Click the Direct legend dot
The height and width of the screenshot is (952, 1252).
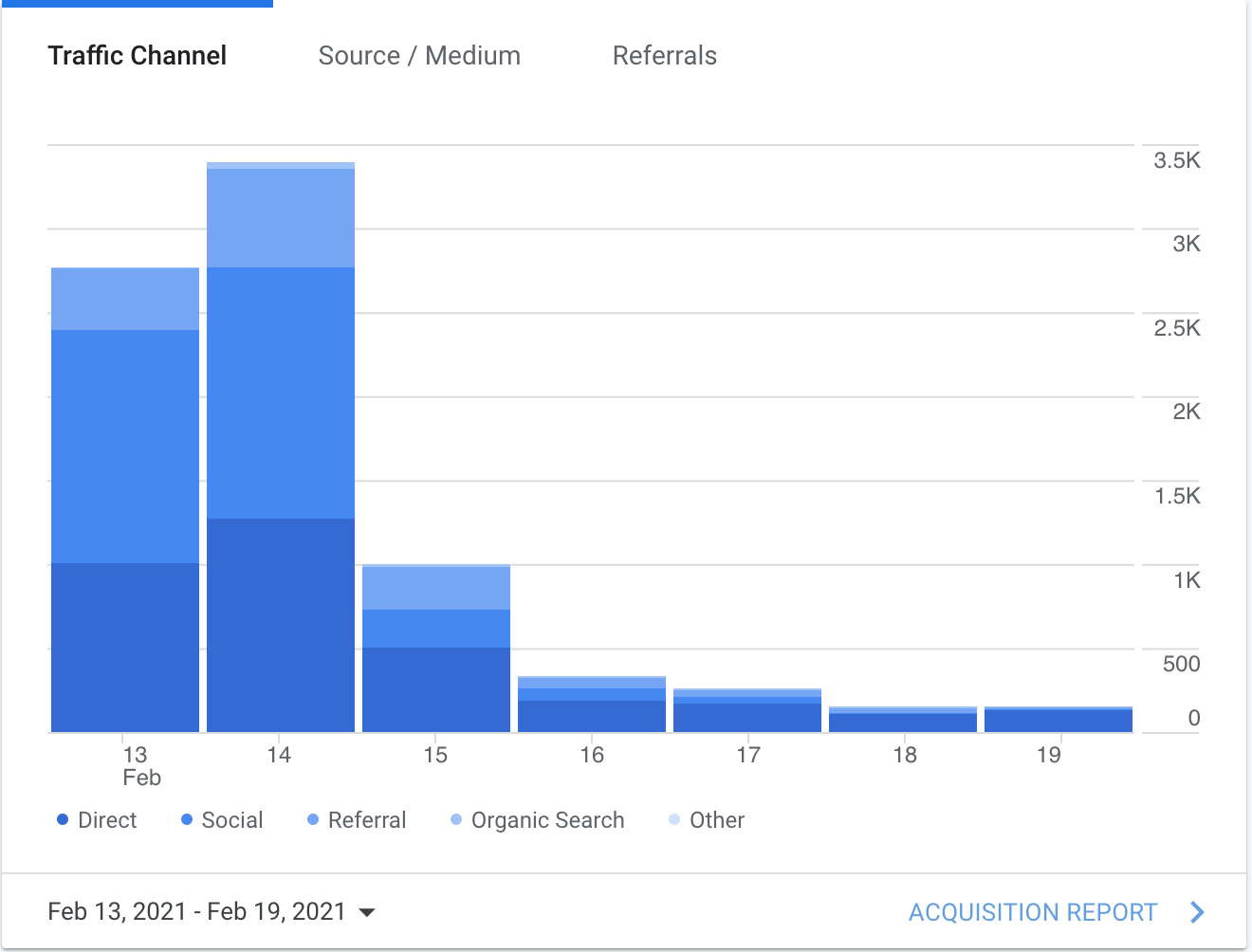[63, 819]
